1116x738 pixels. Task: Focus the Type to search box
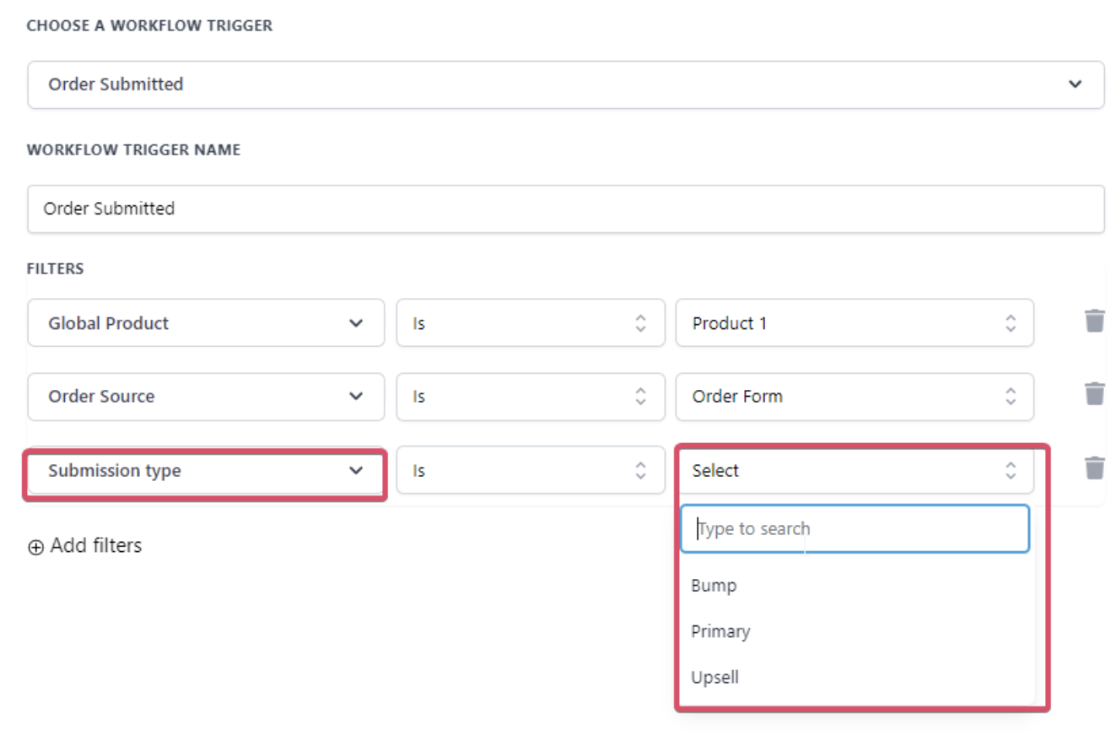(854, 529)
